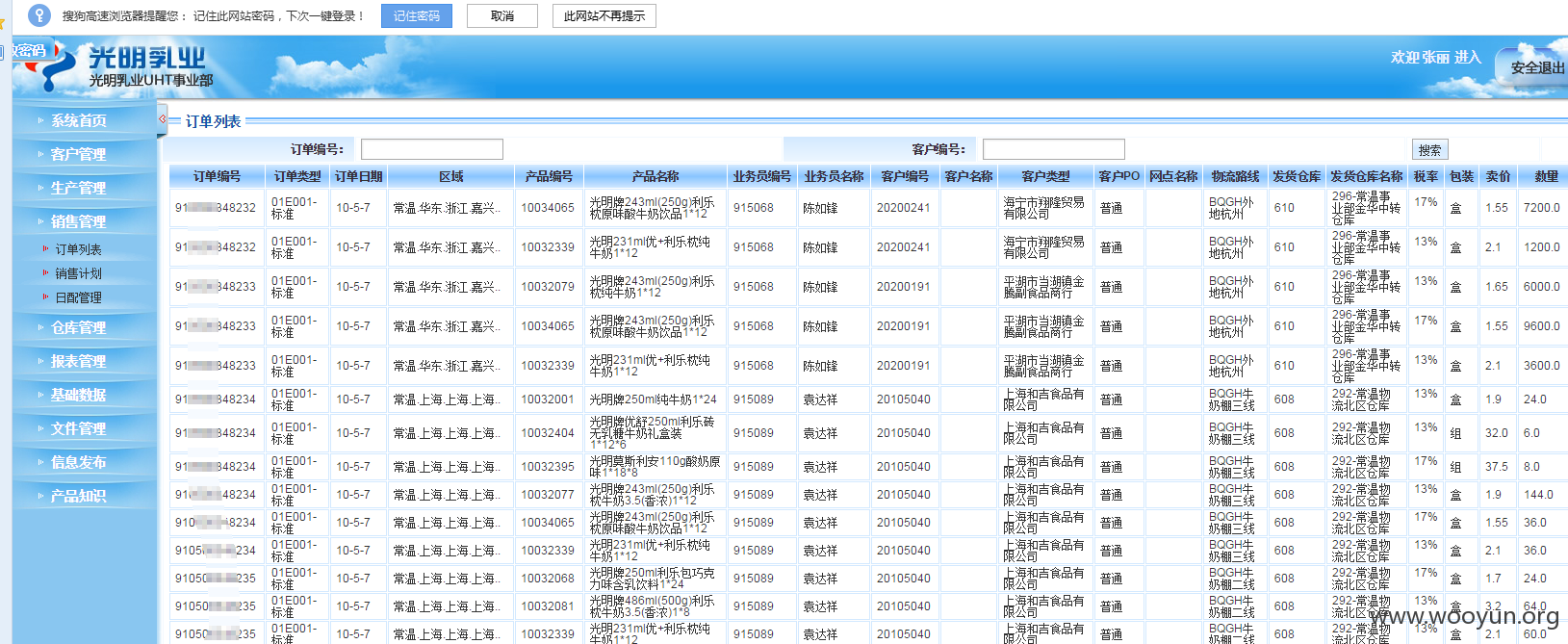This screenshot has width=1568, height=644.
Task: Click product code 10032079 cell
Action: (548, 287)
